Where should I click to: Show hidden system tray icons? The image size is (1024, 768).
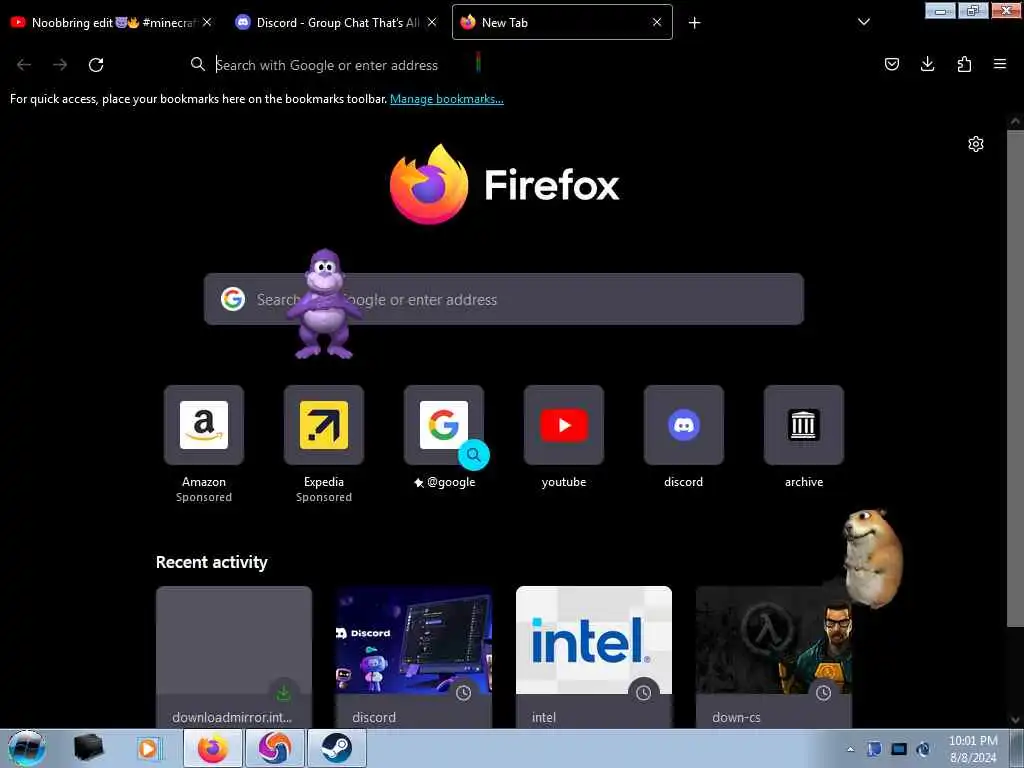[850, 749]
